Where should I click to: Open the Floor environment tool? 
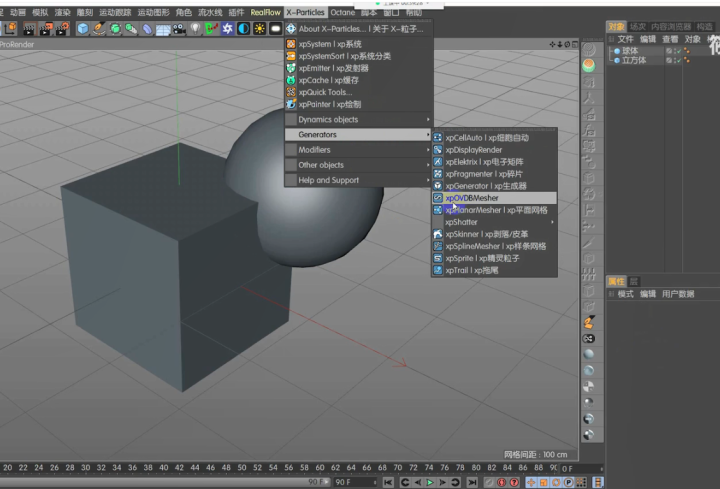pyautogui.click(x=163, y=29)
